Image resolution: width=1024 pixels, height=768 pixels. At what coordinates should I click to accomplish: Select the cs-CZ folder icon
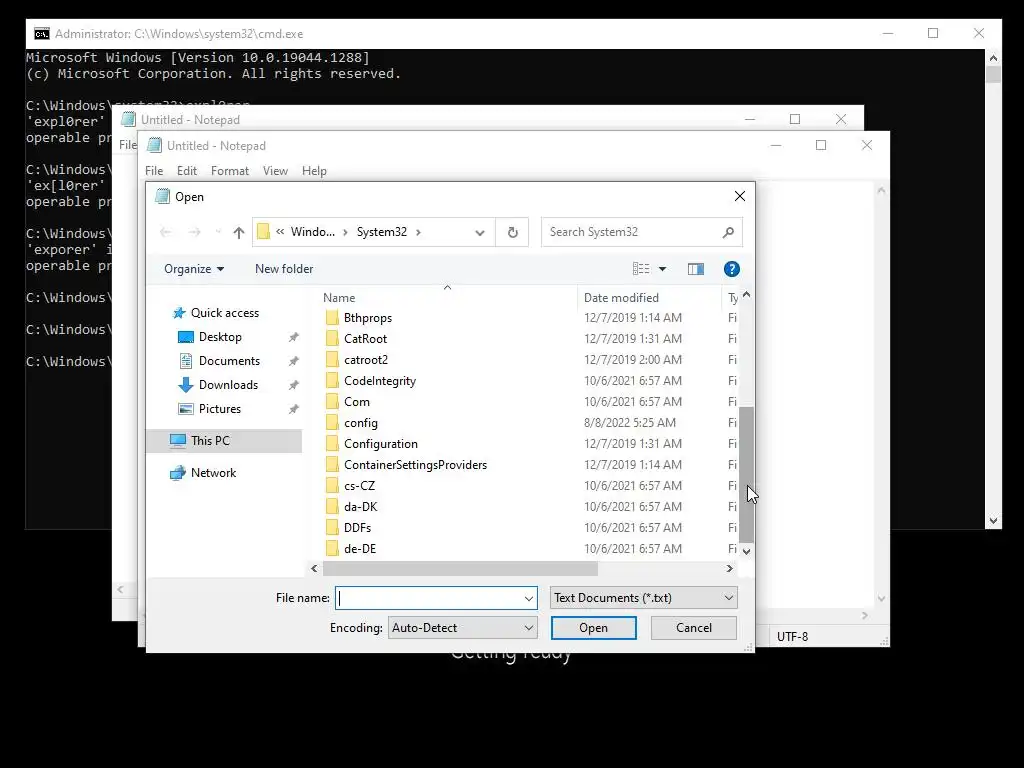click(332, 486)
